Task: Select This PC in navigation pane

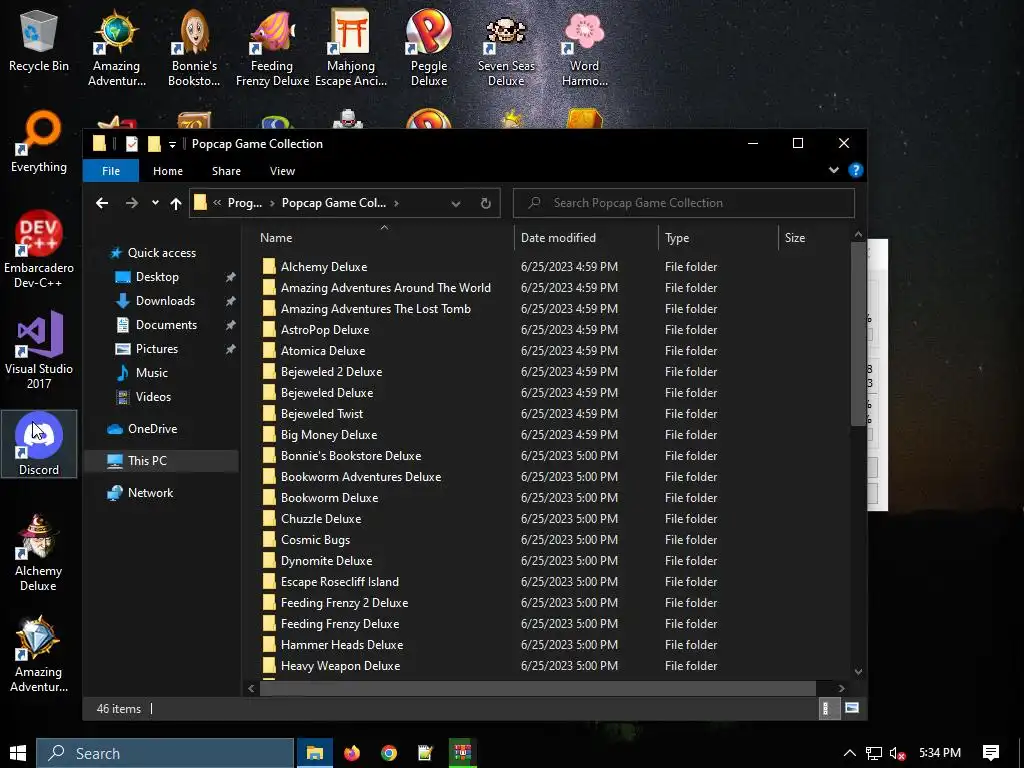Action: pos(162,460)
